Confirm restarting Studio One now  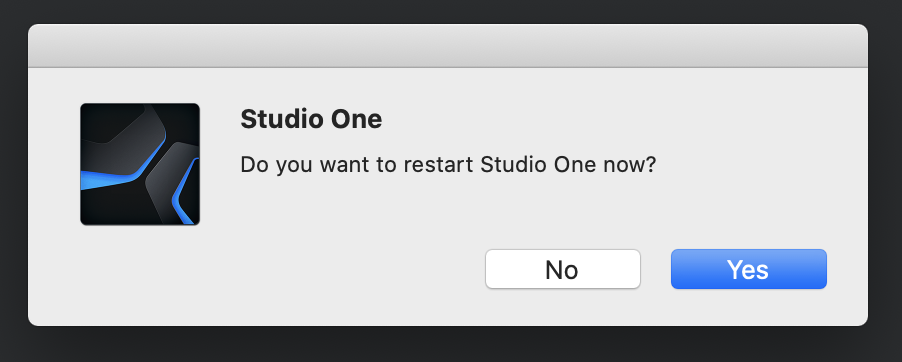[748, 269]
